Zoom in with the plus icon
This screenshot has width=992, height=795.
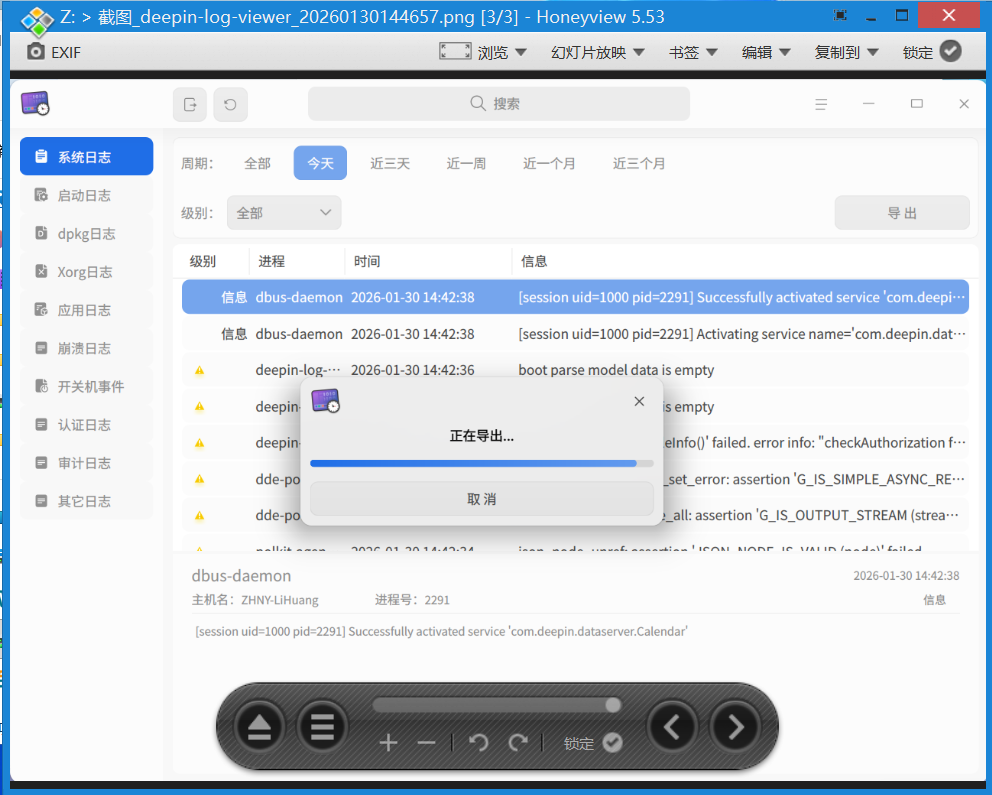pyautogui.click(x=388, y=743)
